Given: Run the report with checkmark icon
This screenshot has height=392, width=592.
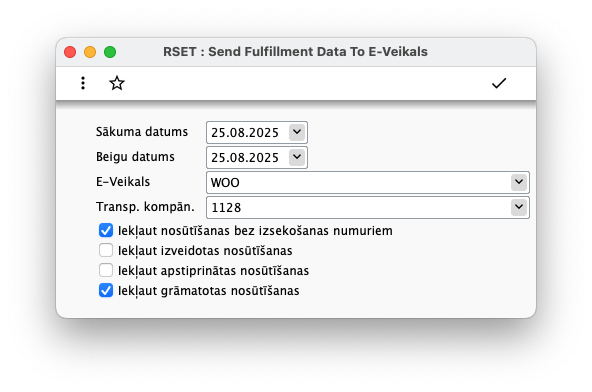Looking at the screenshot, I should (499, 83).
